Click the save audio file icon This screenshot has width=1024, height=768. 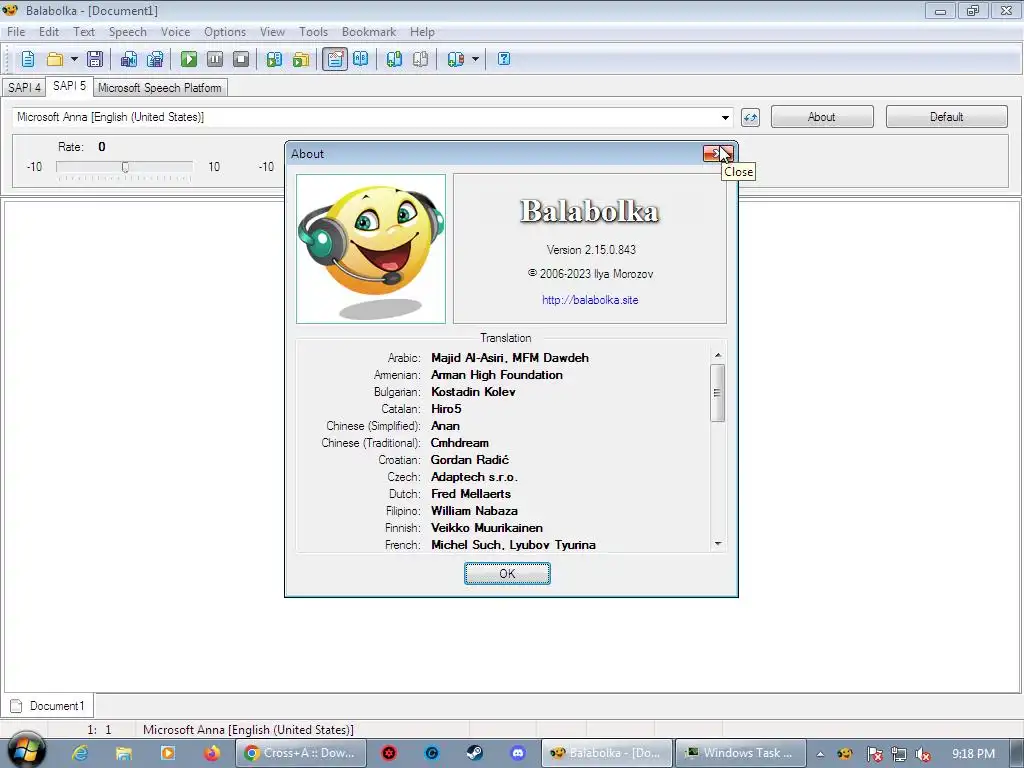[129, 59]
